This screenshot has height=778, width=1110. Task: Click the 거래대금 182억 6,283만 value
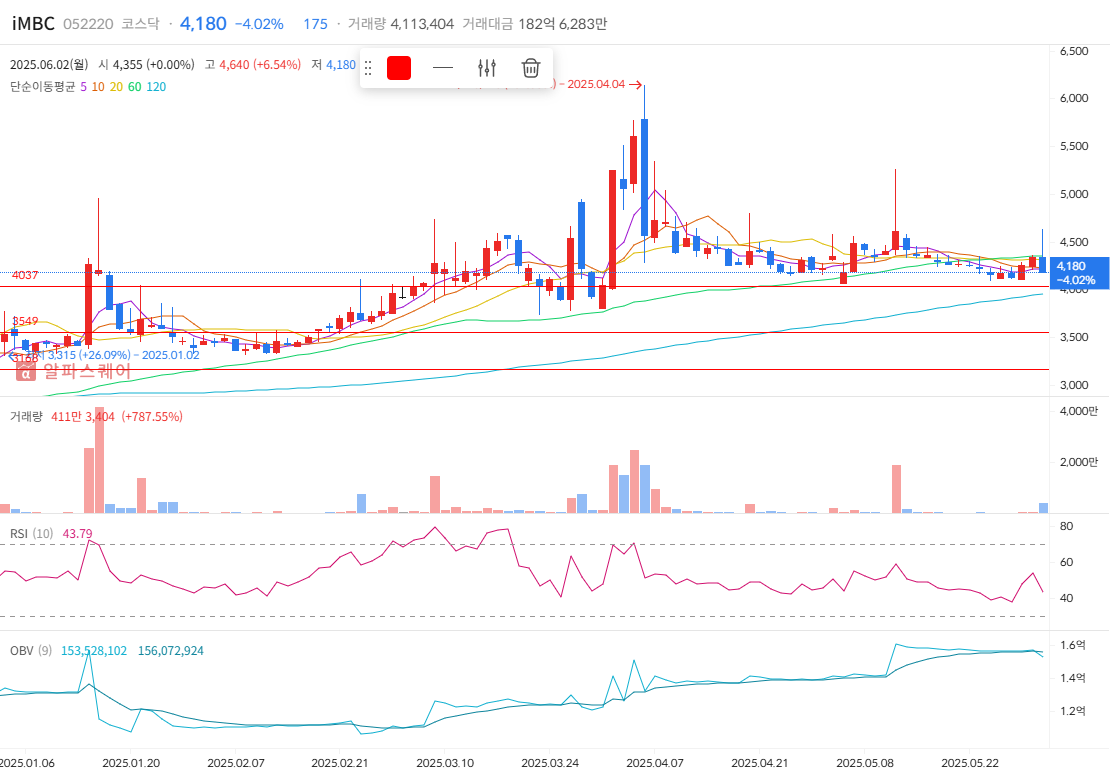(x=534, y=24)
